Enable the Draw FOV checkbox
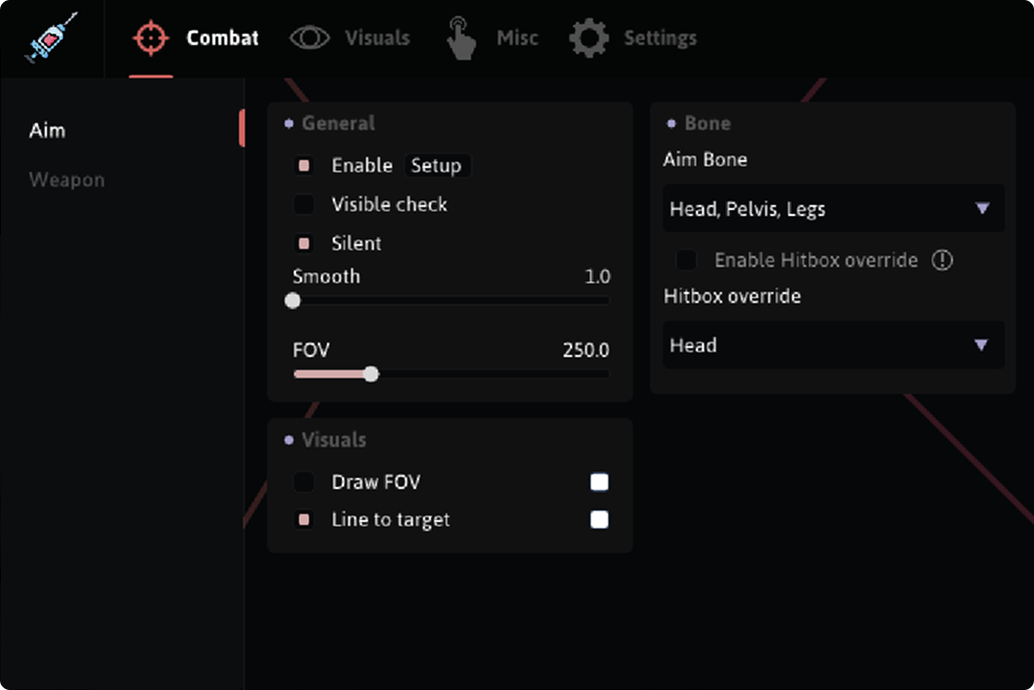This screenshot has width=1034, height=690. [x=304, y=482]
